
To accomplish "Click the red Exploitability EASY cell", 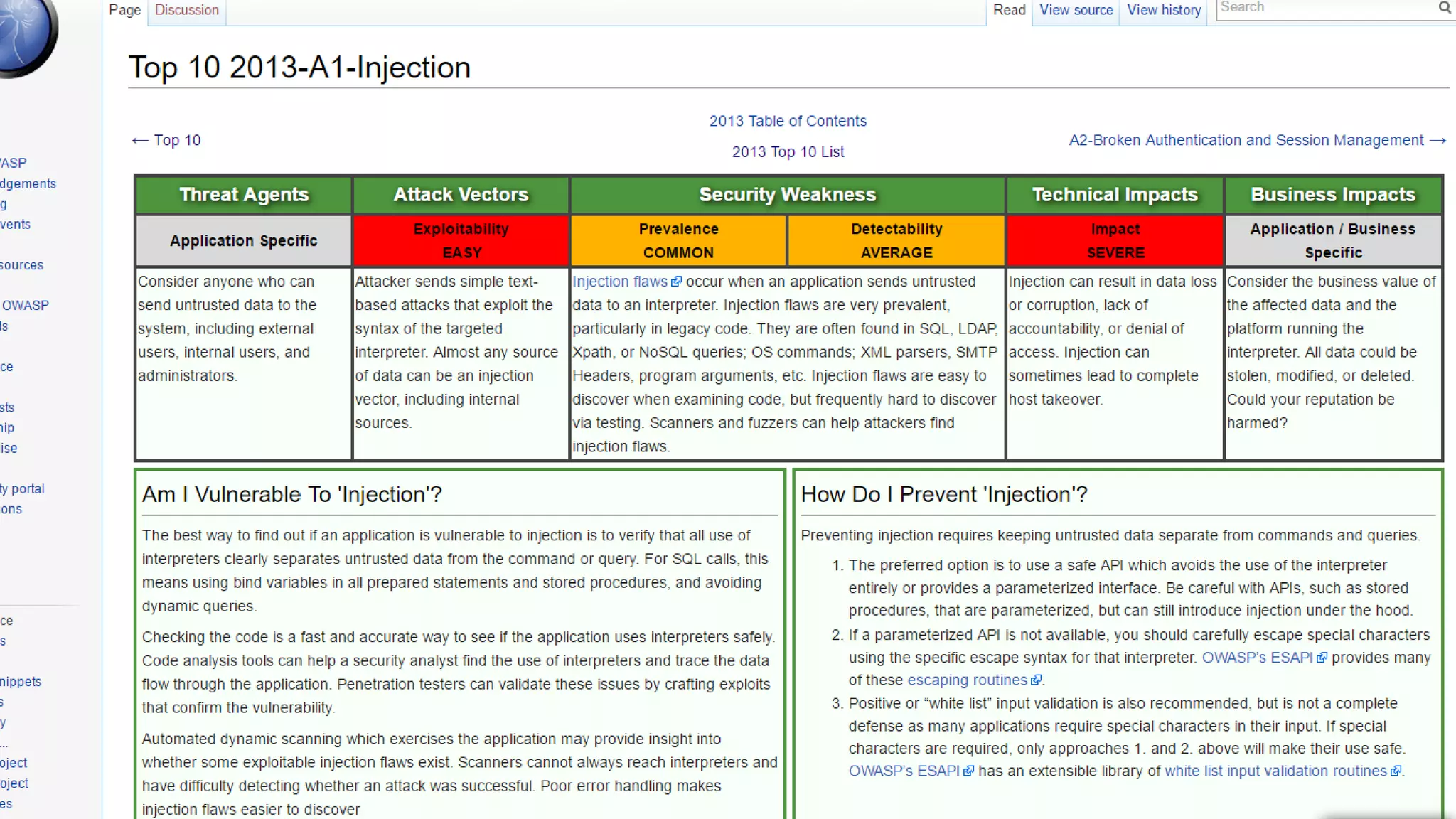I will [461, 241].
